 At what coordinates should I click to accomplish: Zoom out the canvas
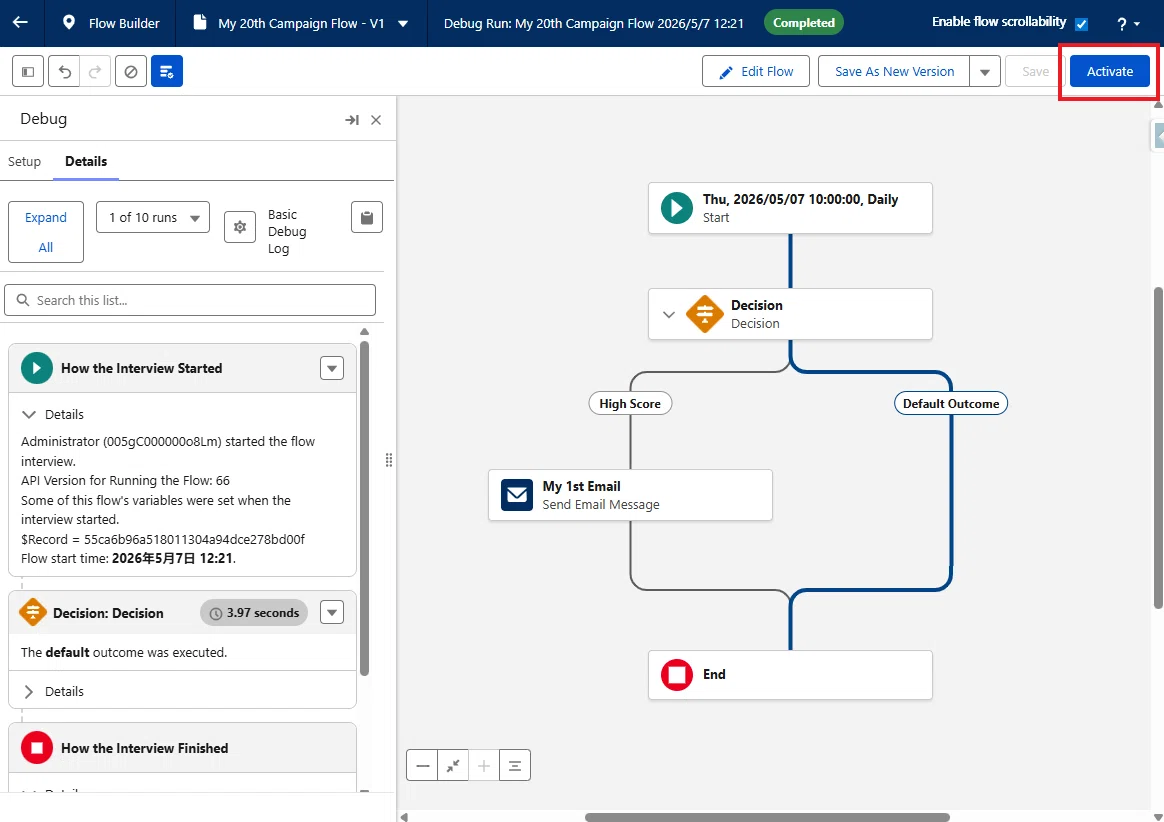pos(422,766)
